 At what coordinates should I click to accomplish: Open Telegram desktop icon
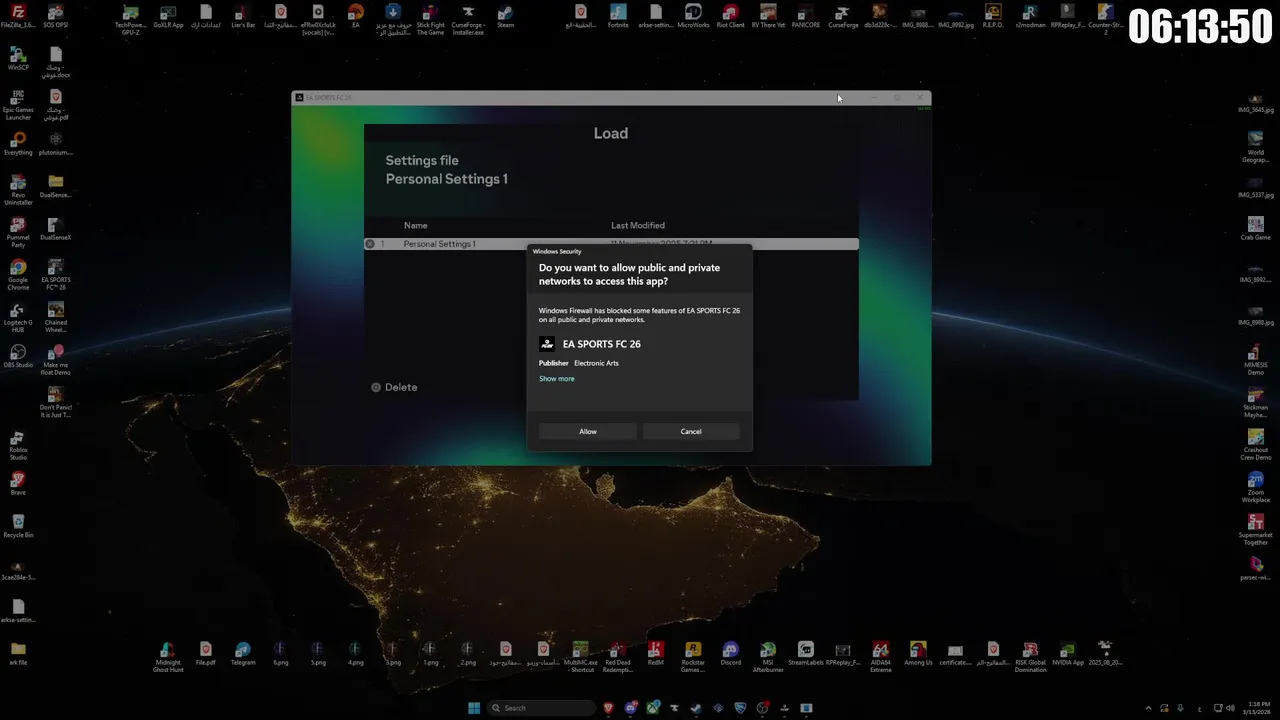243,654
